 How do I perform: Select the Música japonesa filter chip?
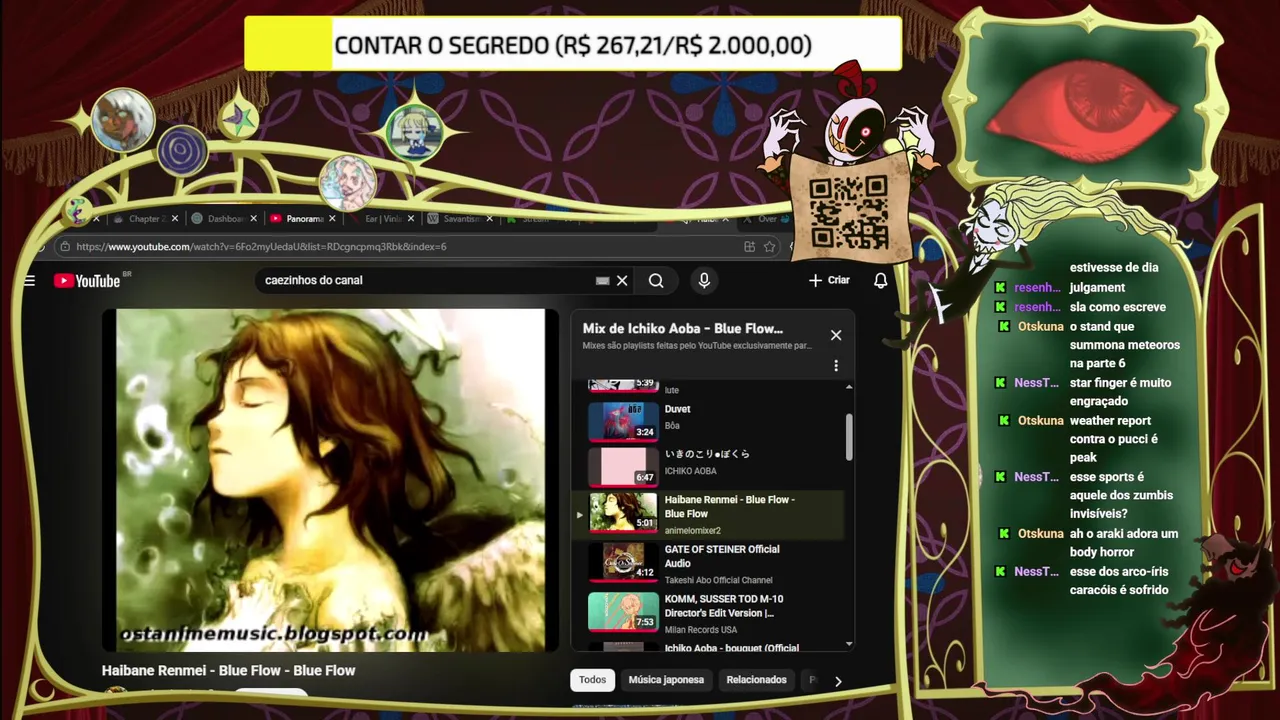point(666,680)
